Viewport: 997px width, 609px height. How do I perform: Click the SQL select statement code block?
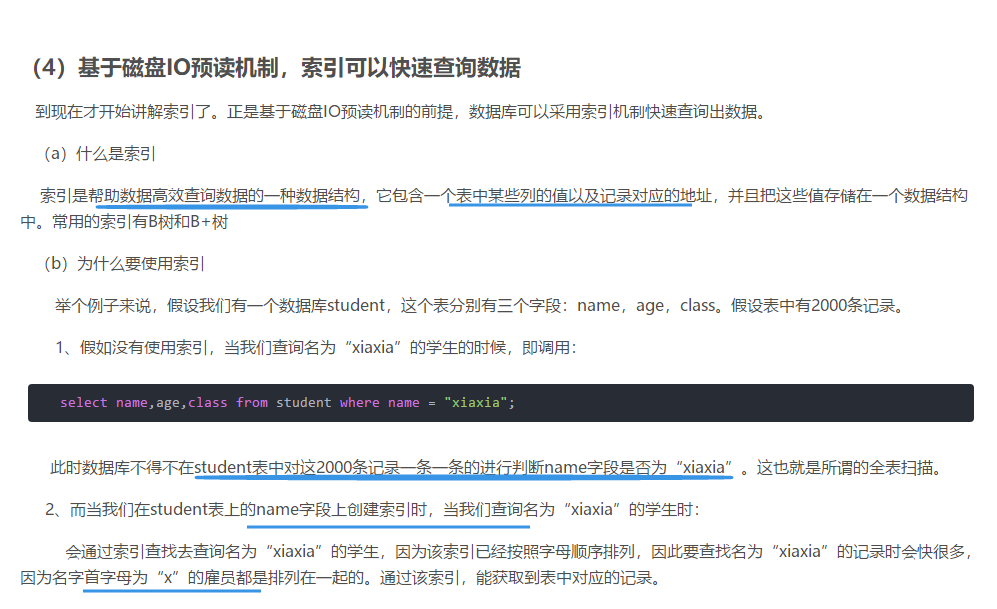(500, 402)
